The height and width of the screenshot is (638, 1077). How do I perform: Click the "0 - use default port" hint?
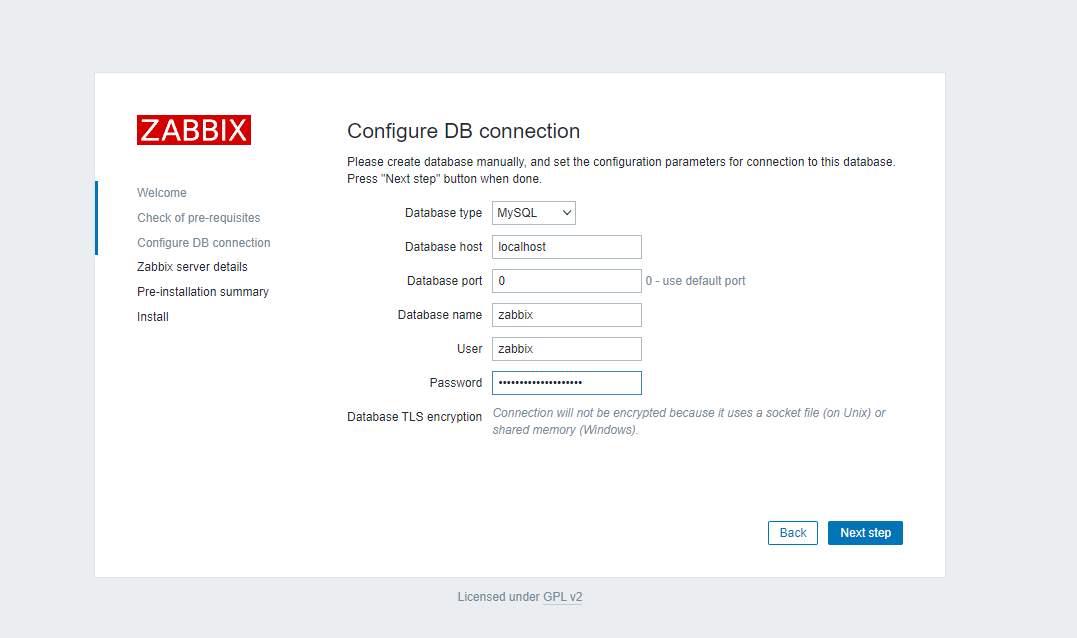(x=695, y=281)
